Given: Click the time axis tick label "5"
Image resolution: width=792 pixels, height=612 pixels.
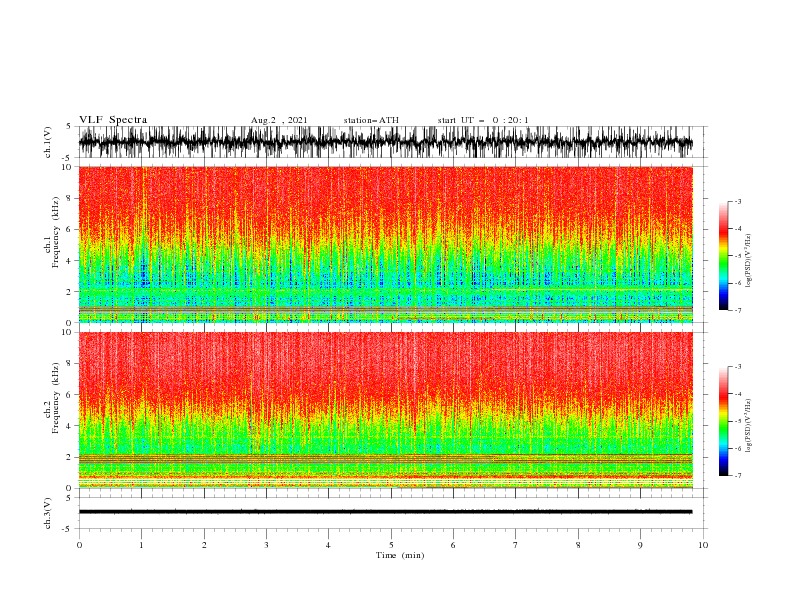Looking at the screenshot, I should [391, 545].
